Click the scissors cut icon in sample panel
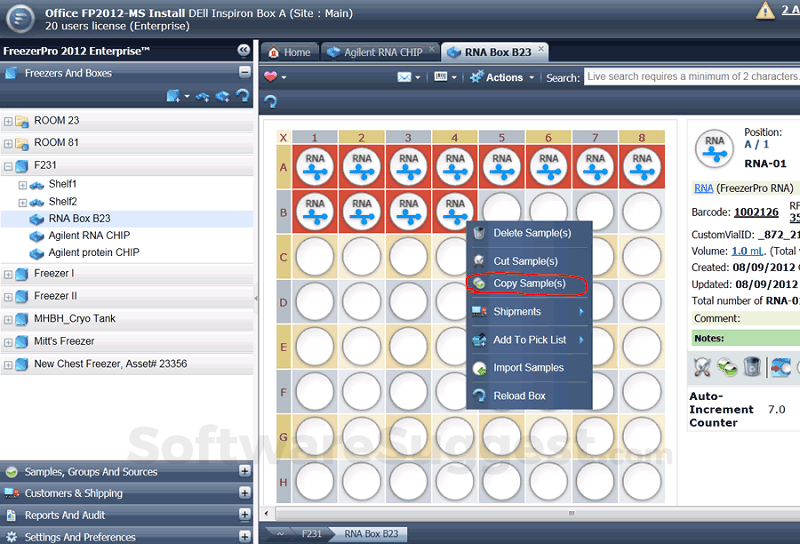 coord(702,367)
